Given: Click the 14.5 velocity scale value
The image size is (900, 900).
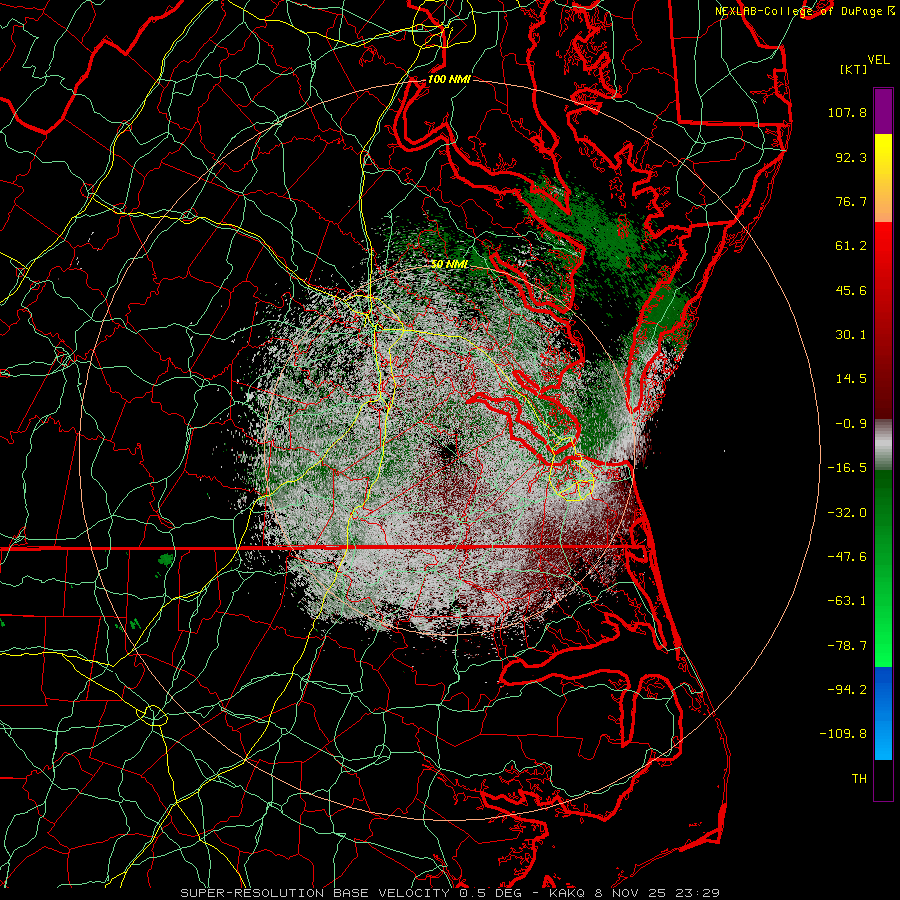Looking at the screenshot, I should pyautogui.click(x=851, y=378).
